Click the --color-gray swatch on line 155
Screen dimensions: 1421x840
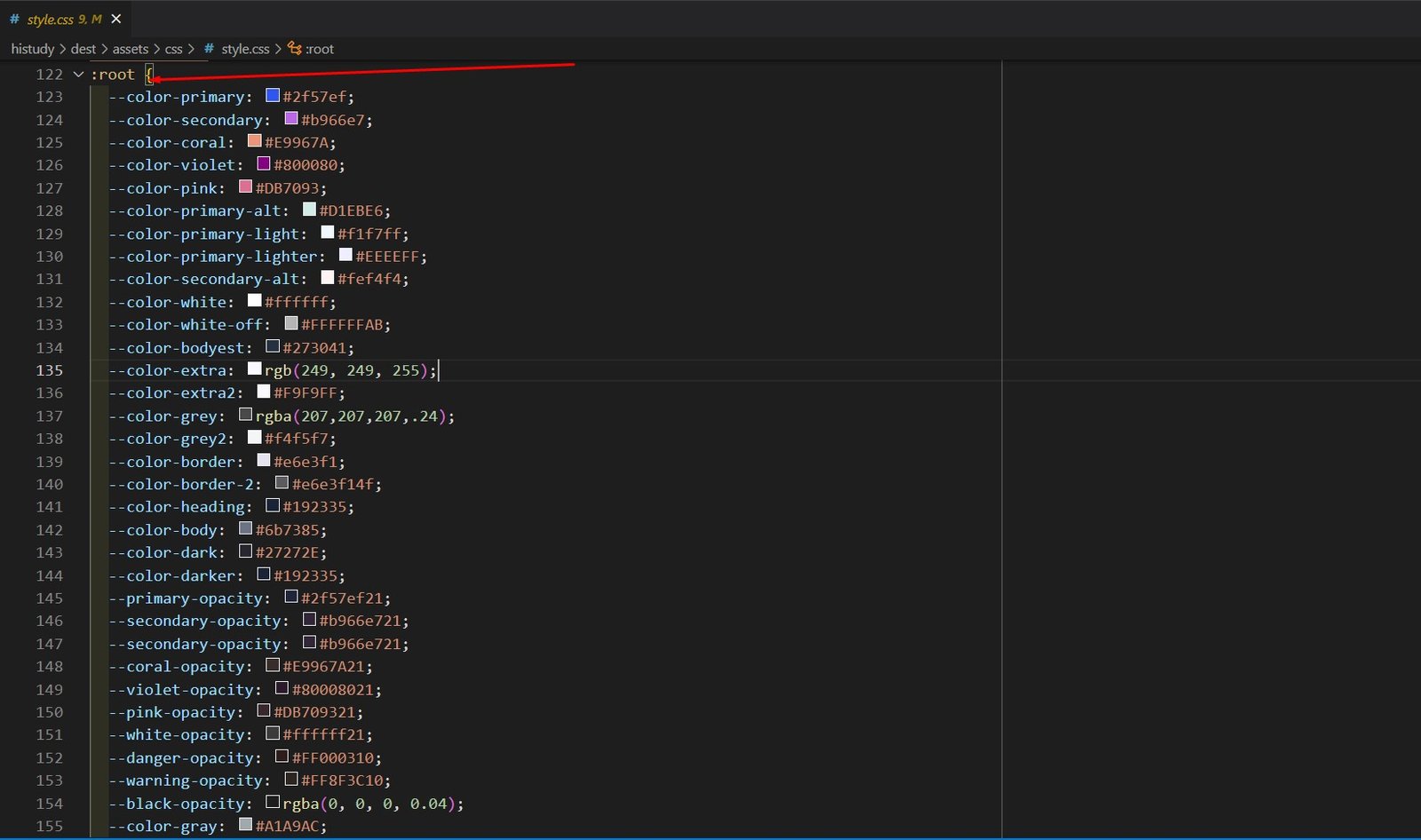point(246,824)
